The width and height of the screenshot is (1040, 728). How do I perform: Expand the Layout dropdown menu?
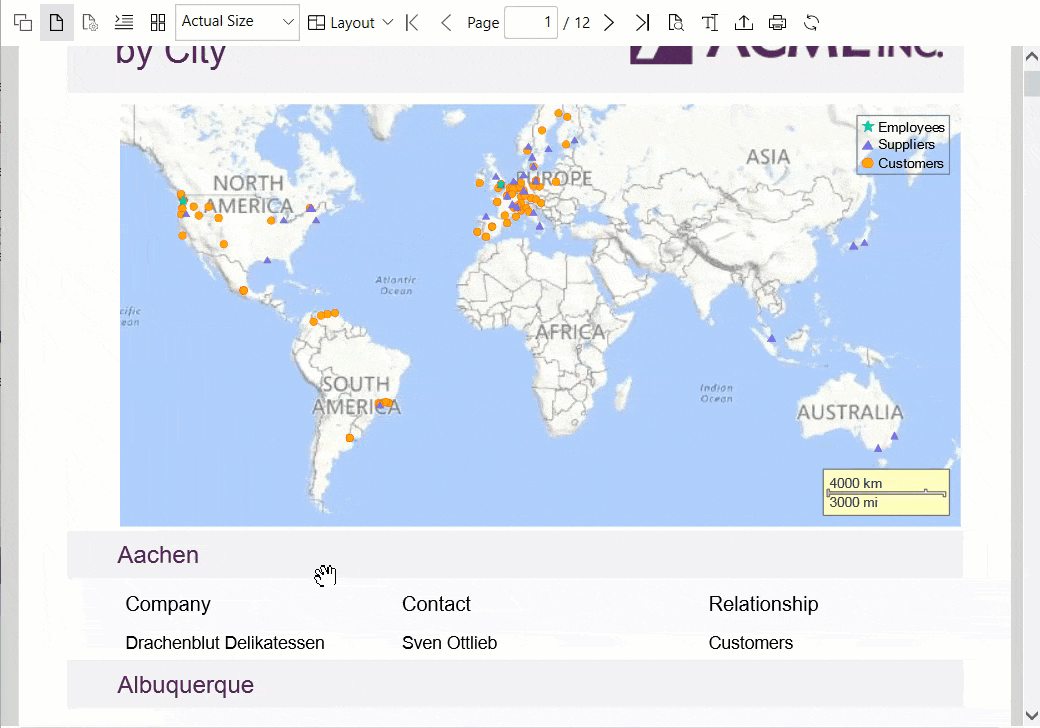(350, 22)
